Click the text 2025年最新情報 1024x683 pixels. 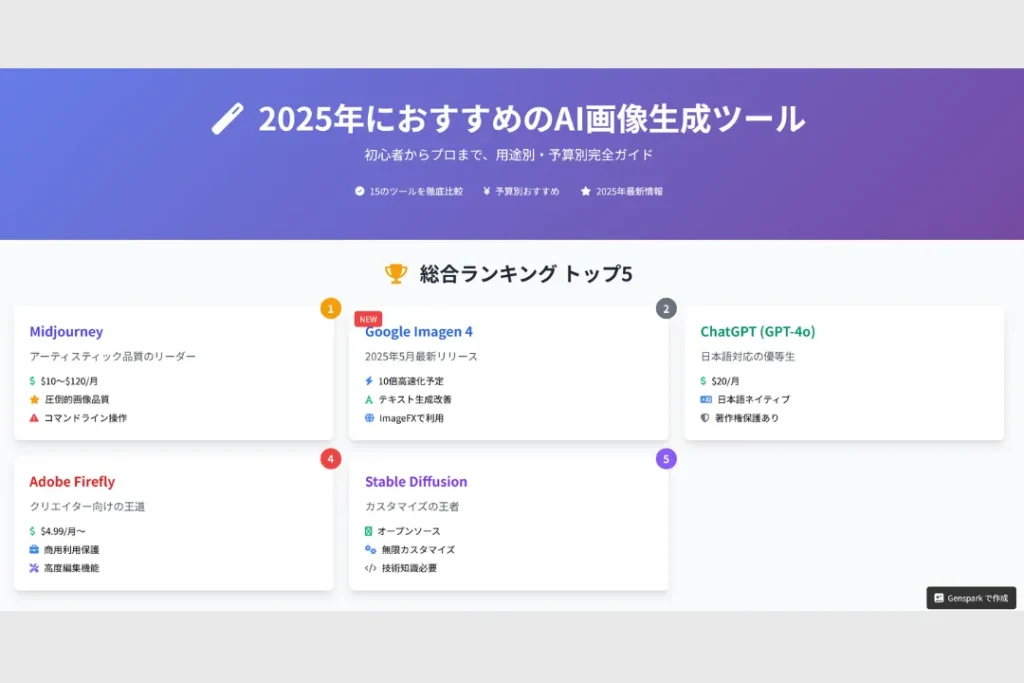tap(629, 191)
